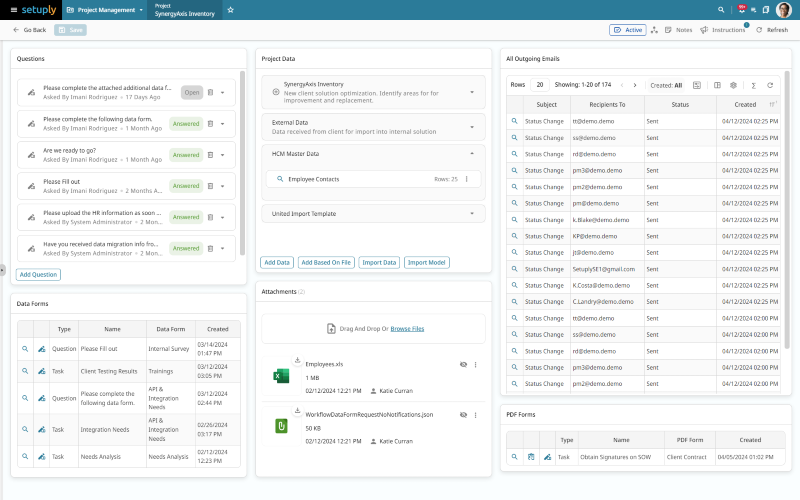Click the Questions panel scrollbar

click(242, 163)
